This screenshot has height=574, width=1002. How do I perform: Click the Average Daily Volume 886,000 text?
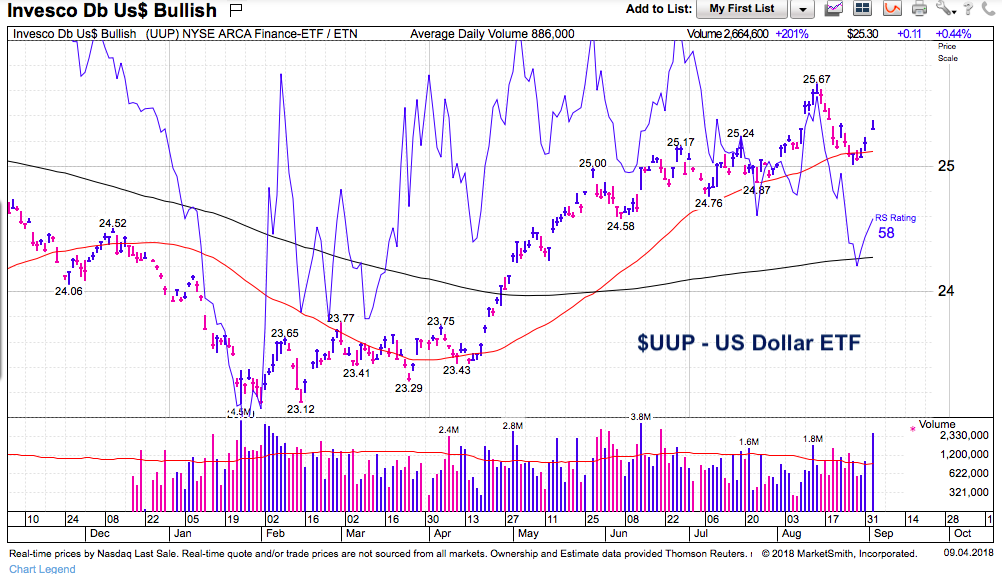492,34
